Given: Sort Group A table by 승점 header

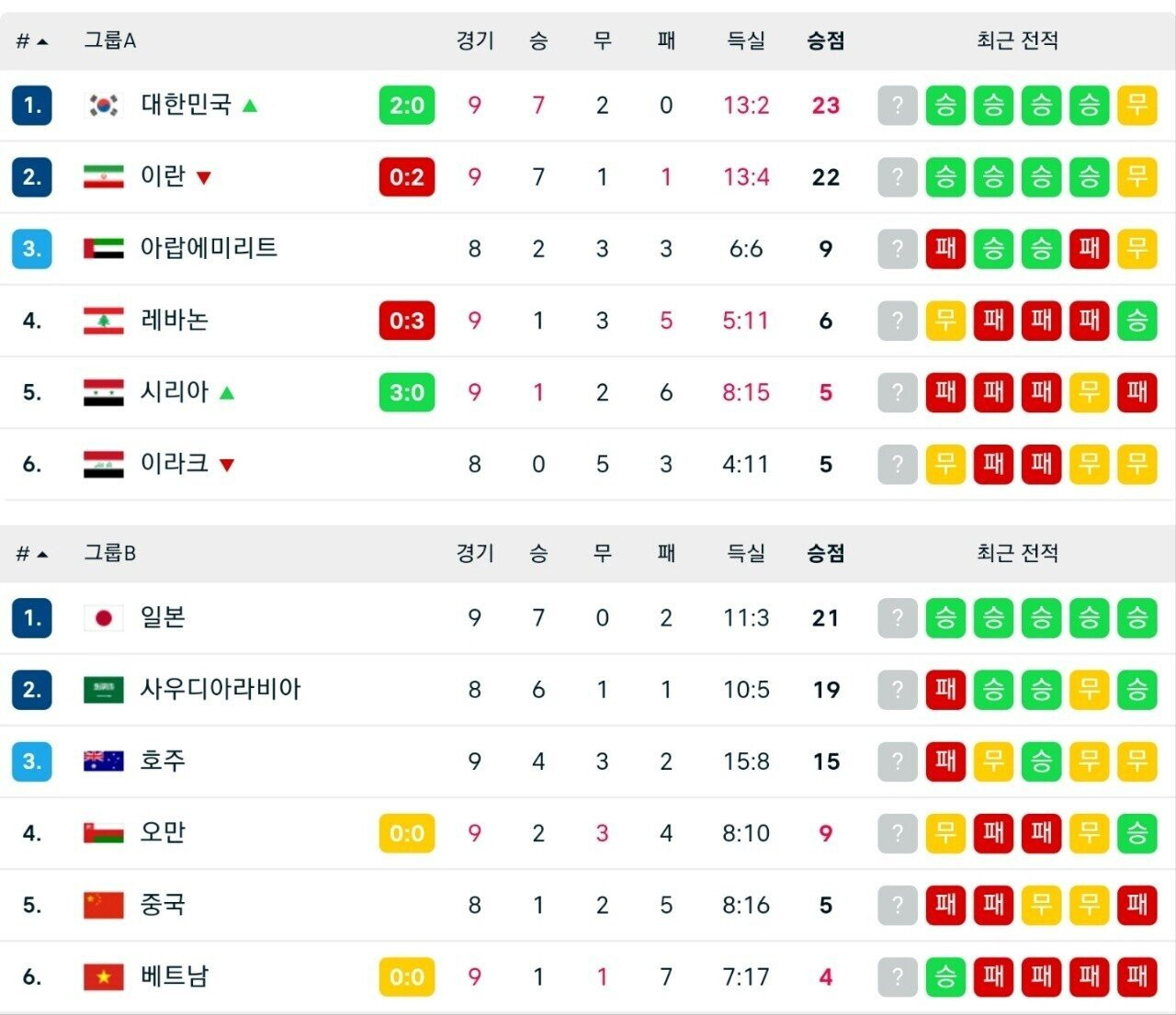Looking at the screenshot, I should coord(825,40).
